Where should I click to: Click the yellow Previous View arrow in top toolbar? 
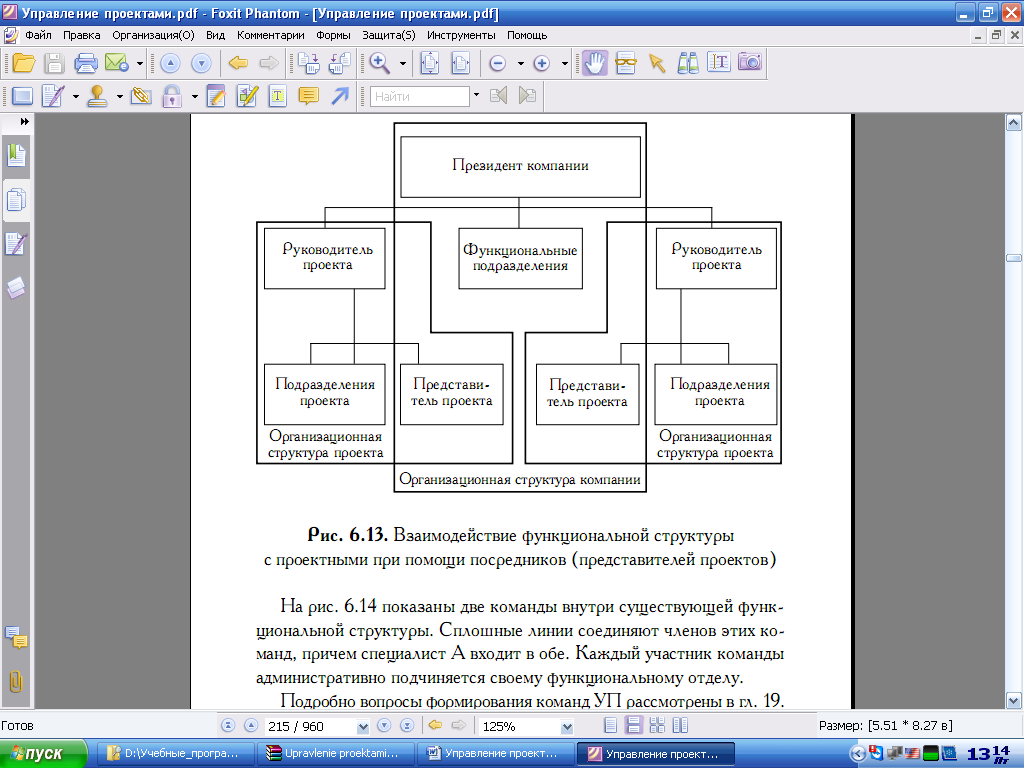(x=238, y=63)
